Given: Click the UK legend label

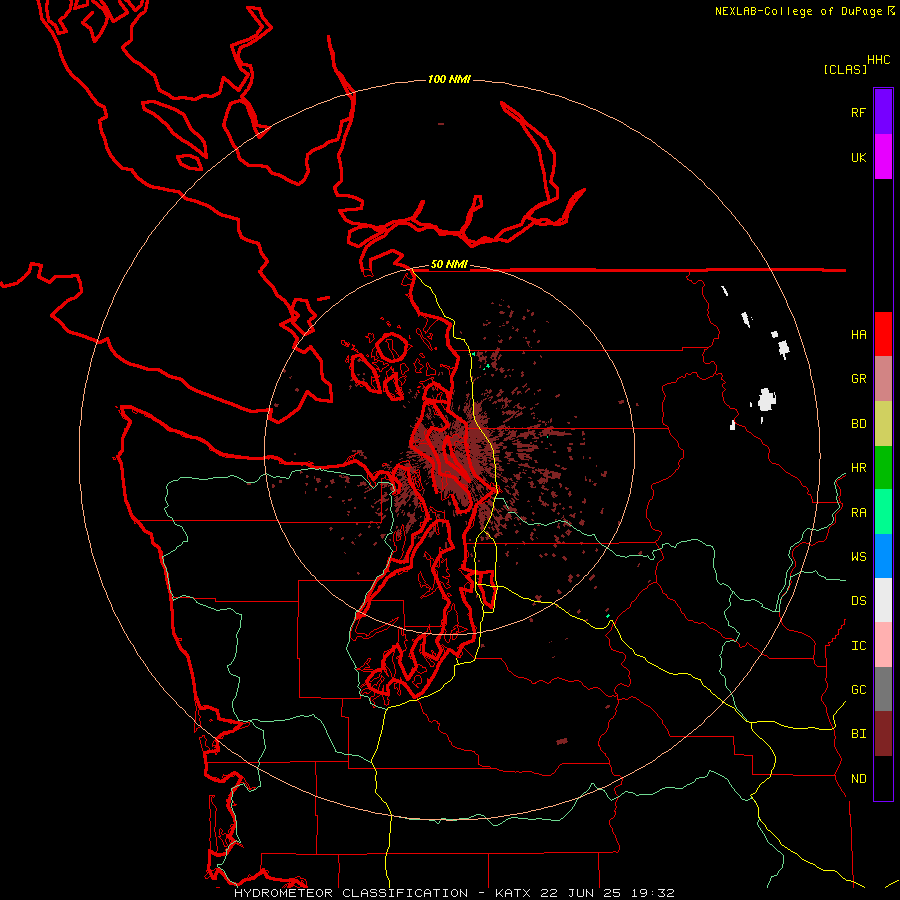Looking at the screenshot, I should (858, 157).
